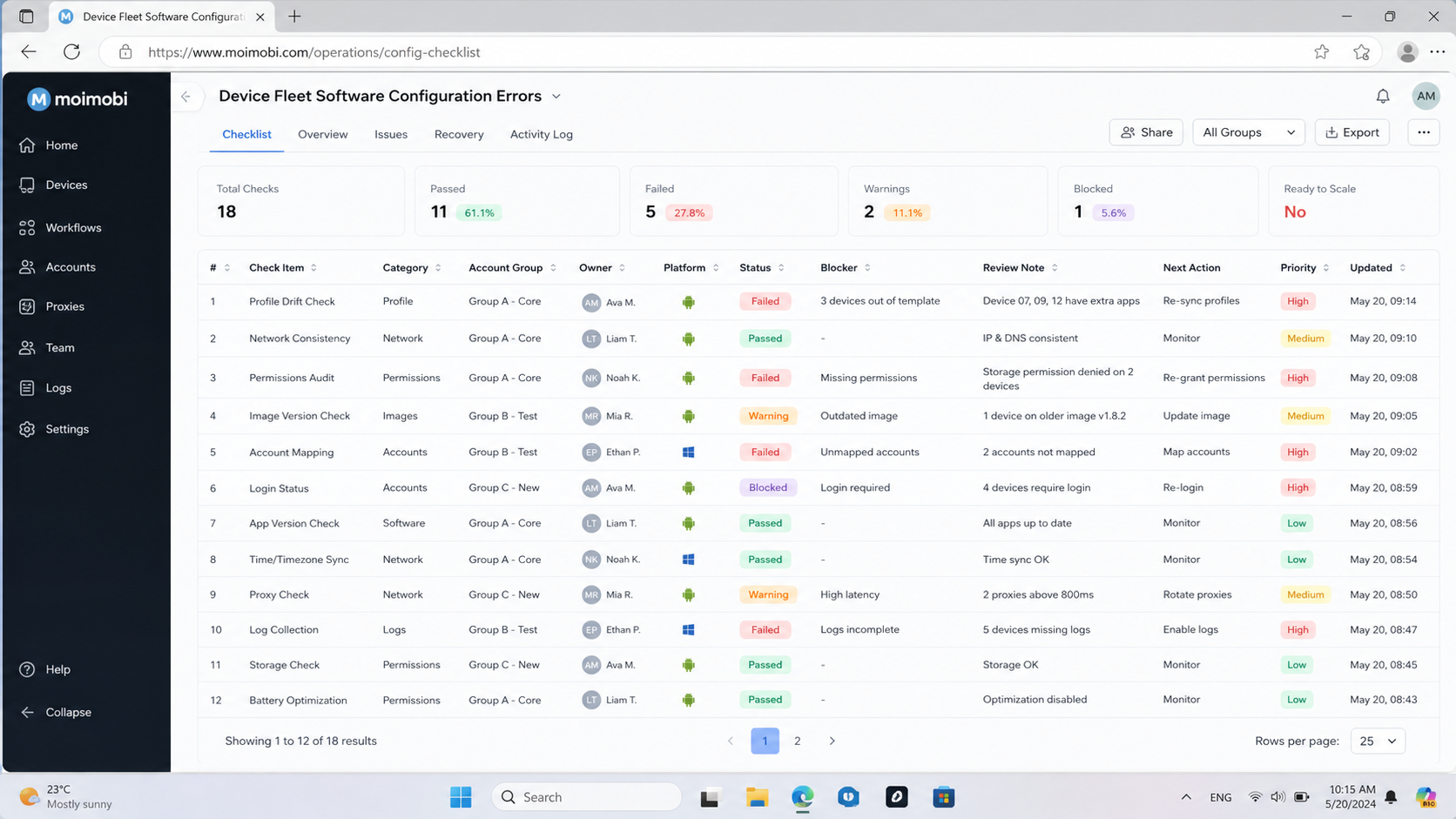Viewport: 1456px width, 819px height.
Task: Go to the next results page arrow
Action: 832,742
